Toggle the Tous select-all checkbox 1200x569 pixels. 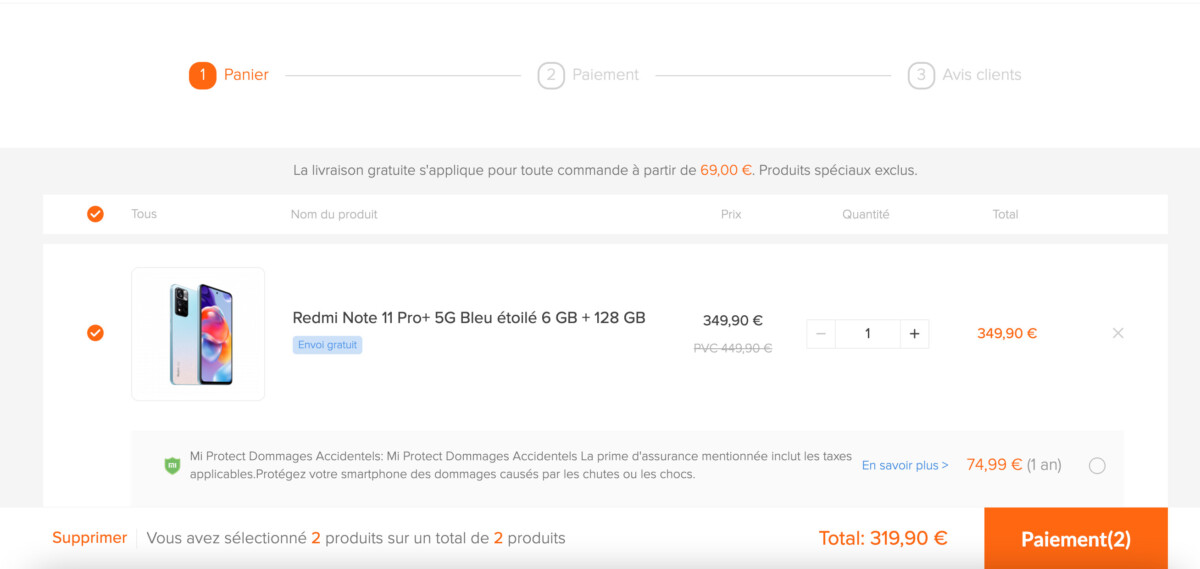(x=95, y=214)
